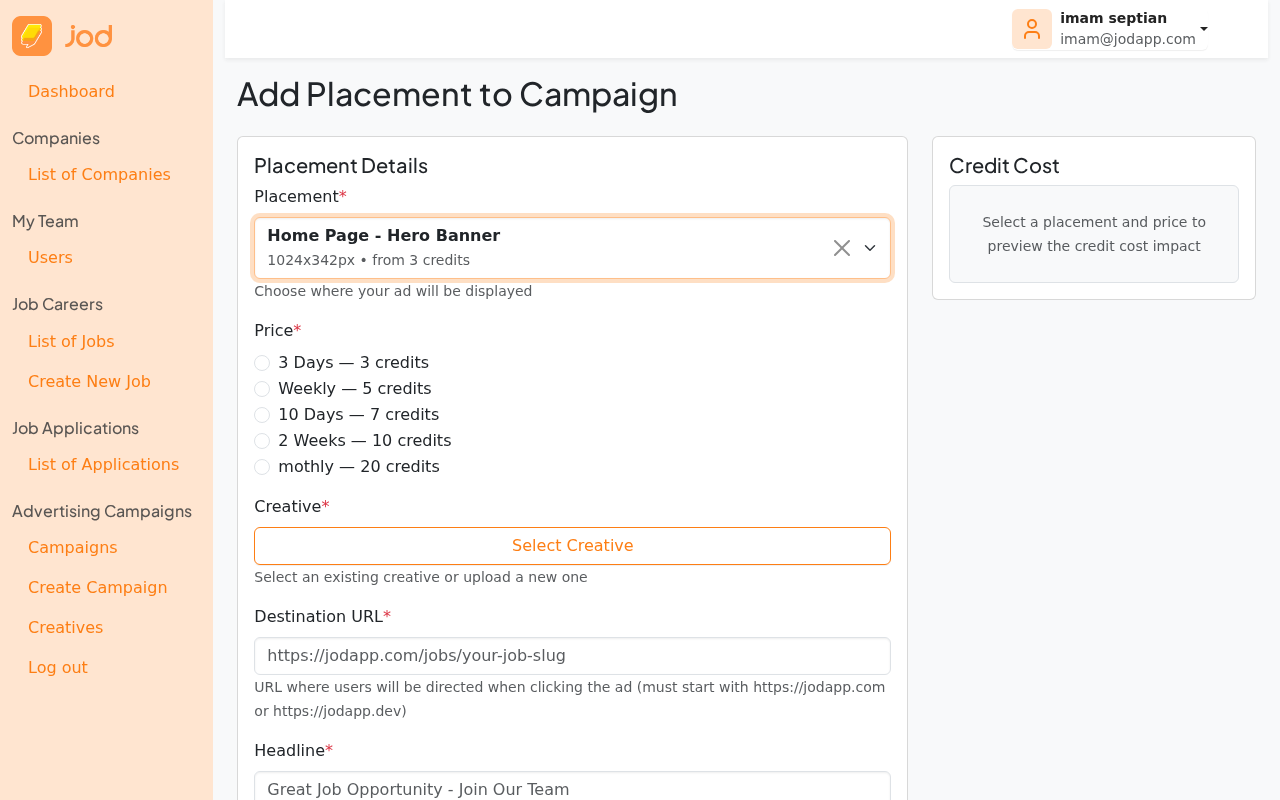
Task: Navigate to Create New Job
Action: tap(89, 382)
